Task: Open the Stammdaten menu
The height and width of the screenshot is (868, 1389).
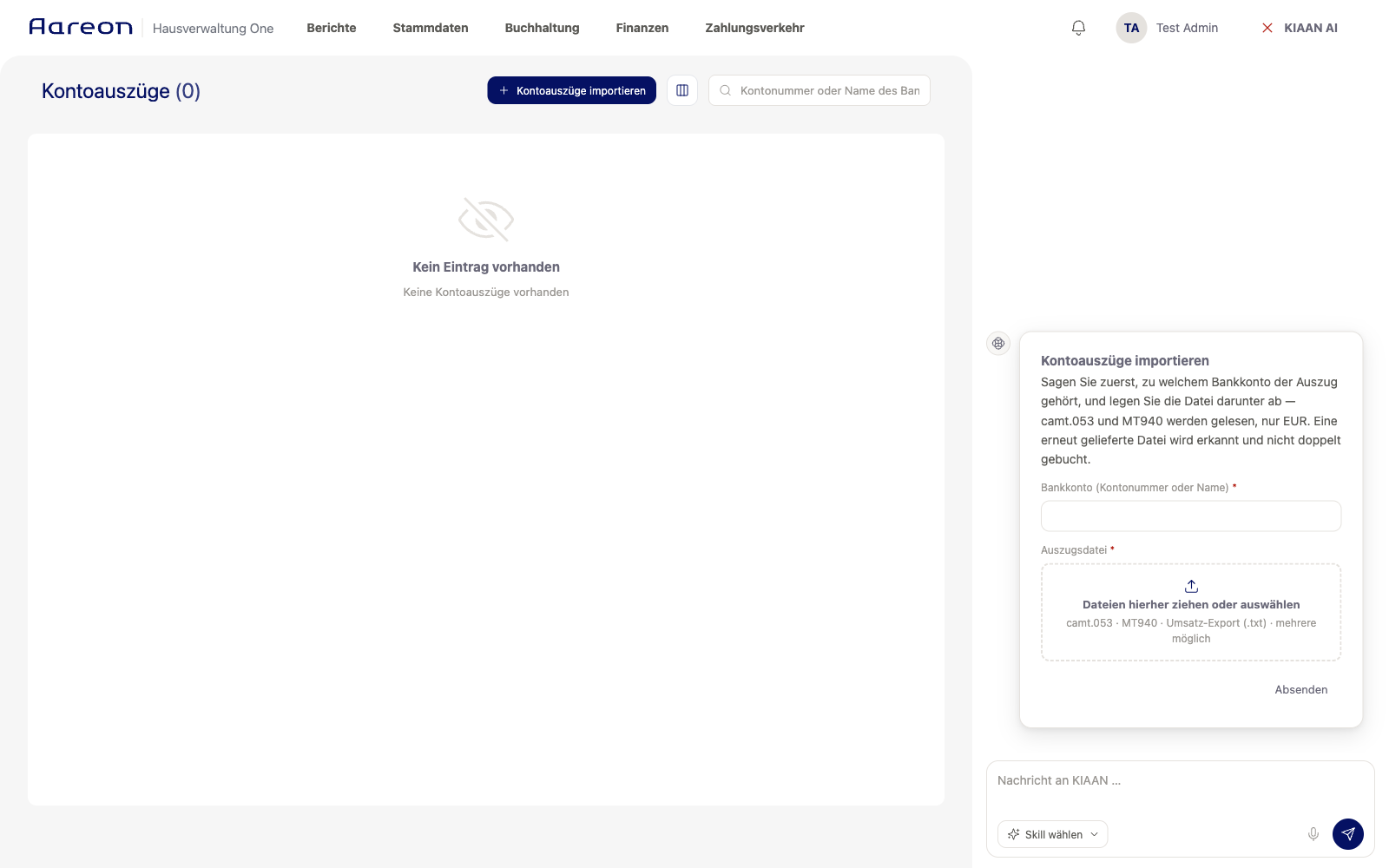Action: tap(431, 28)
